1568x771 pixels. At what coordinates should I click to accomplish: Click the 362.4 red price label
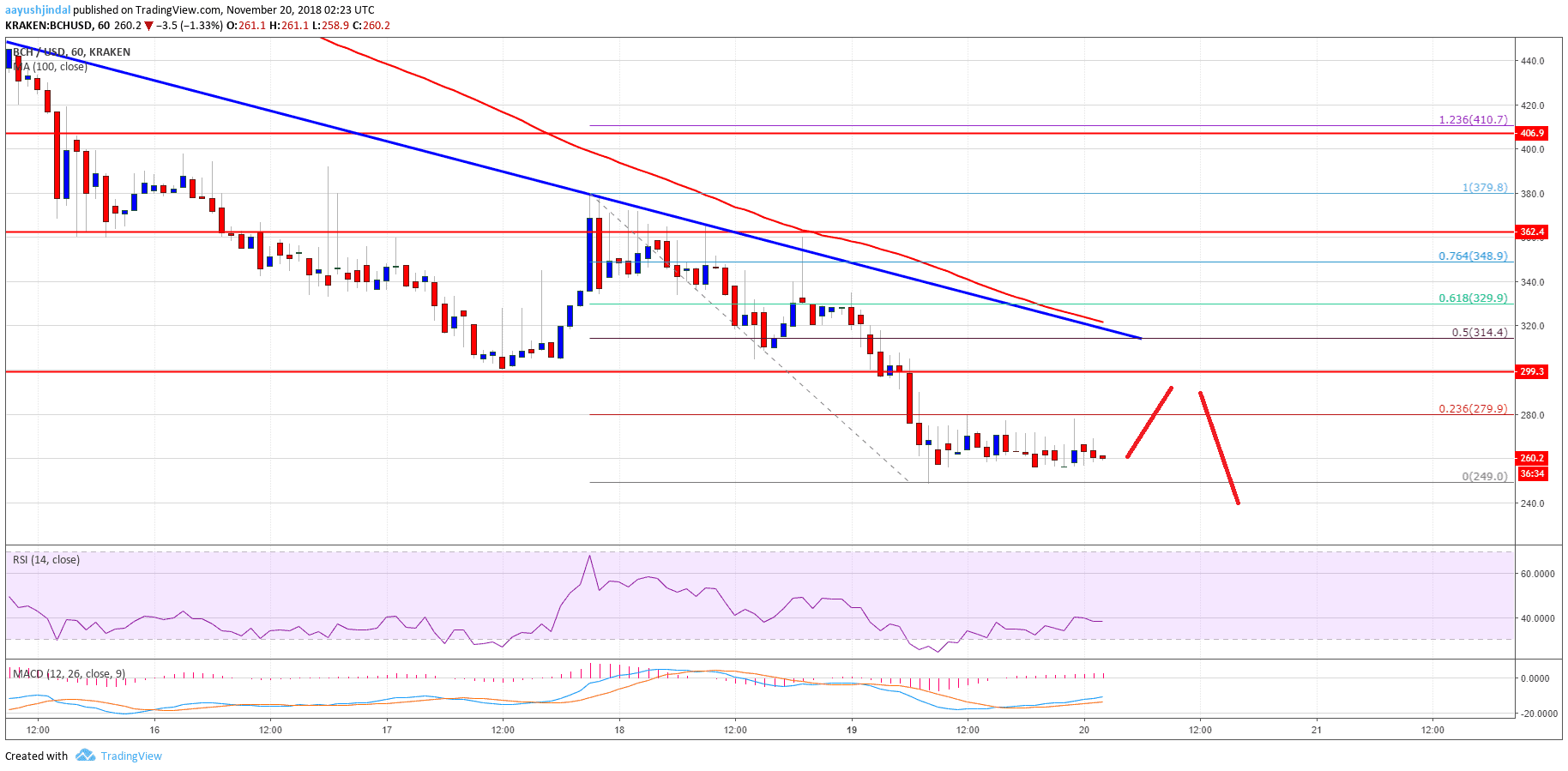pos(1532,232)
